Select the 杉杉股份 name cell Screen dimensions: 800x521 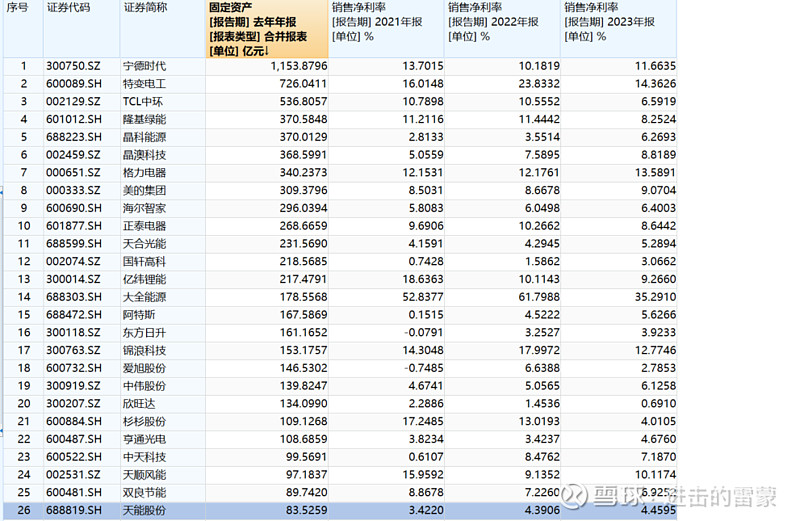tap(144, 421)
